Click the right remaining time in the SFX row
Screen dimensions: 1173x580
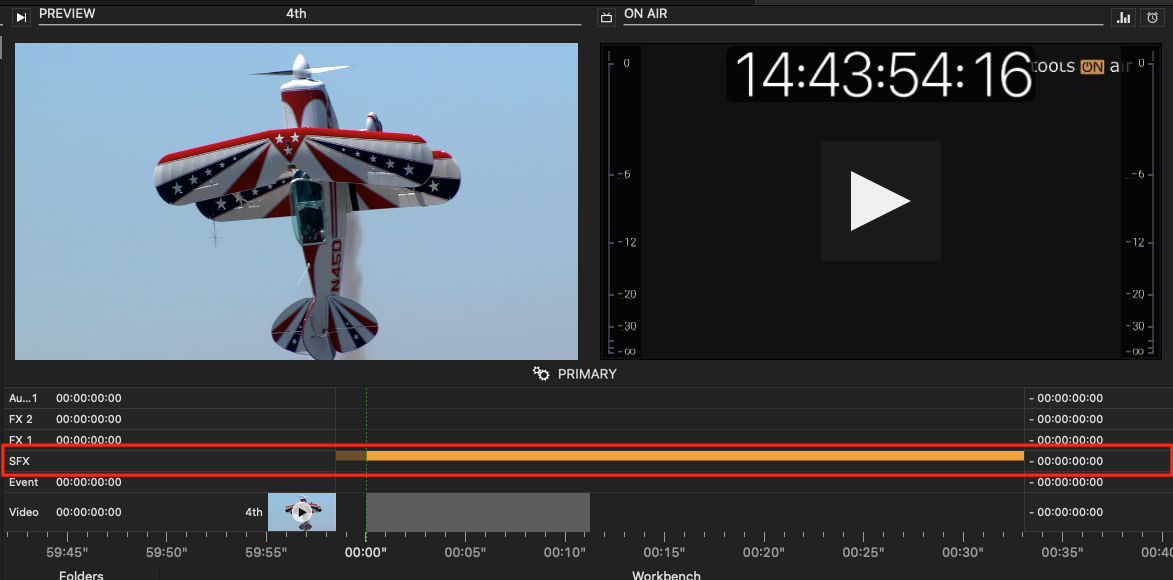click(1066, 461)
